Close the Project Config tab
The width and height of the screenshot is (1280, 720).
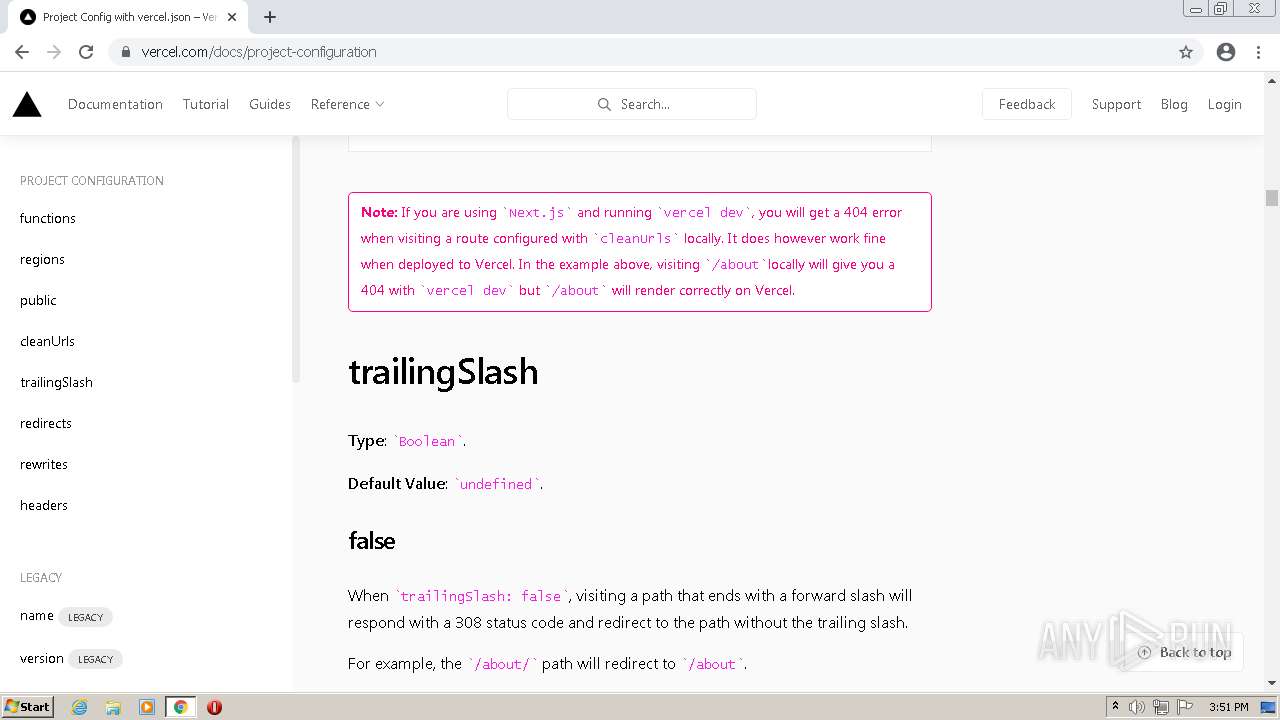click(232, 17)
